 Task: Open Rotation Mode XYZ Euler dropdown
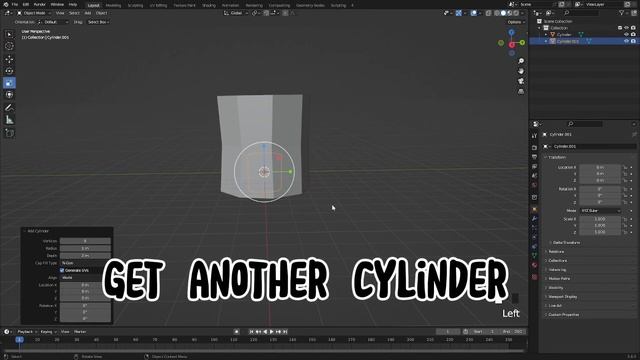coord(600,211)
